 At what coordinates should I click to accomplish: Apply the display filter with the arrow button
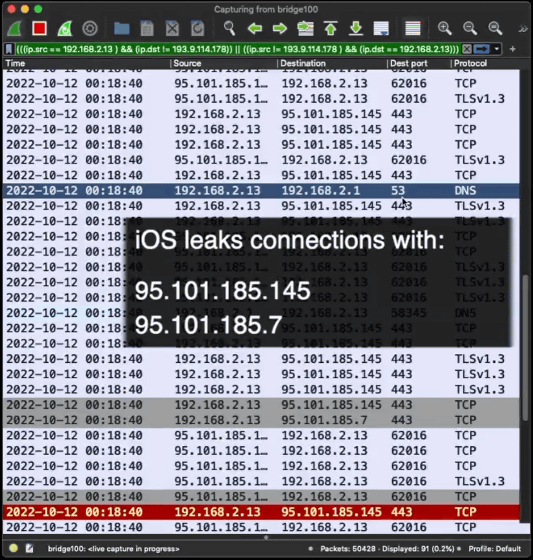coord(482,49)
